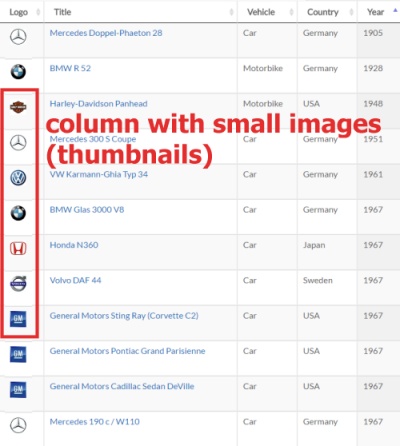Screen dimensions: 400x446
Task: Open Mercedes Doppel-Phaeton 28 link
Action: click(106, 33)
